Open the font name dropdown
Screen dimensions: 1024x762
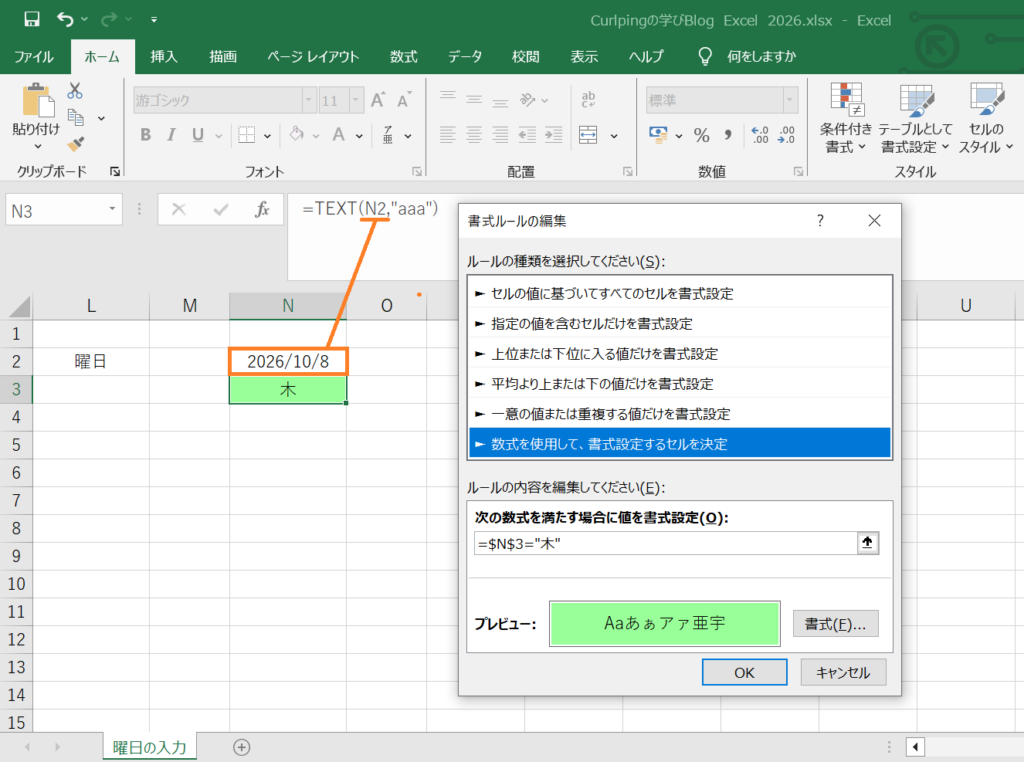[309, 100]
